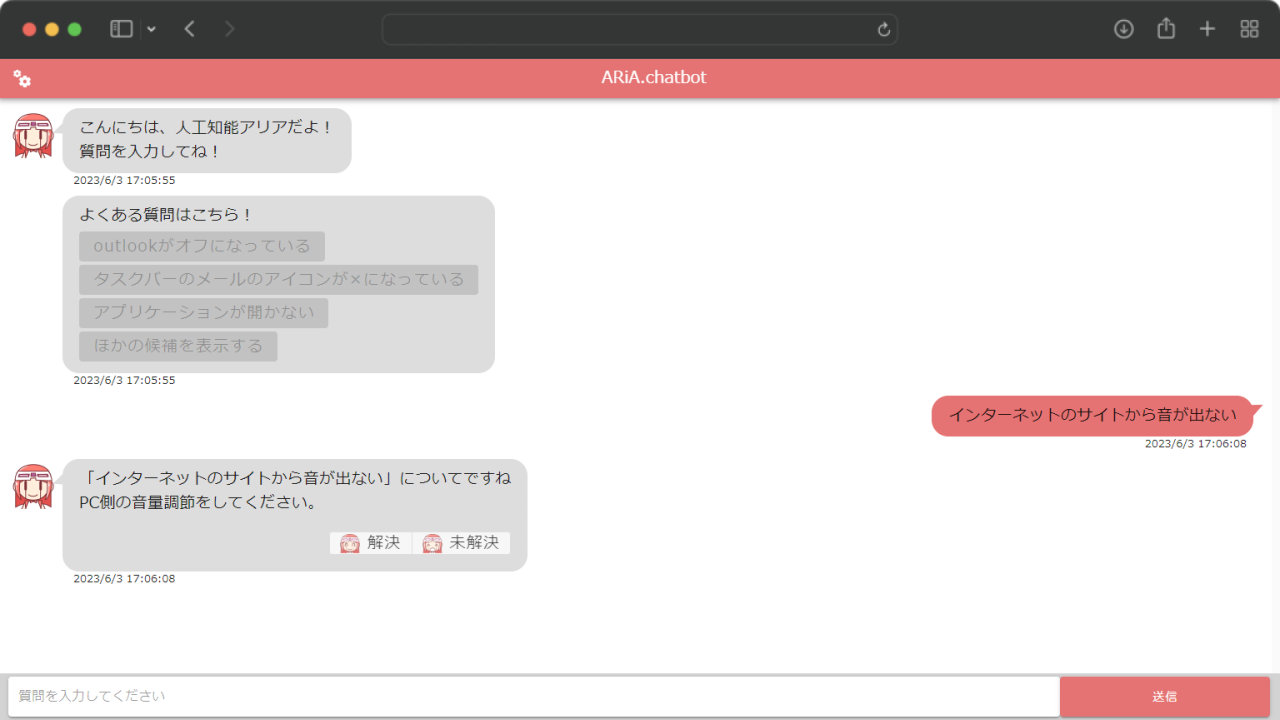Viewport: 1280px width, 720px height.
Task: Mark the answer as resolved with 解決
Action: tap(371, 542)
